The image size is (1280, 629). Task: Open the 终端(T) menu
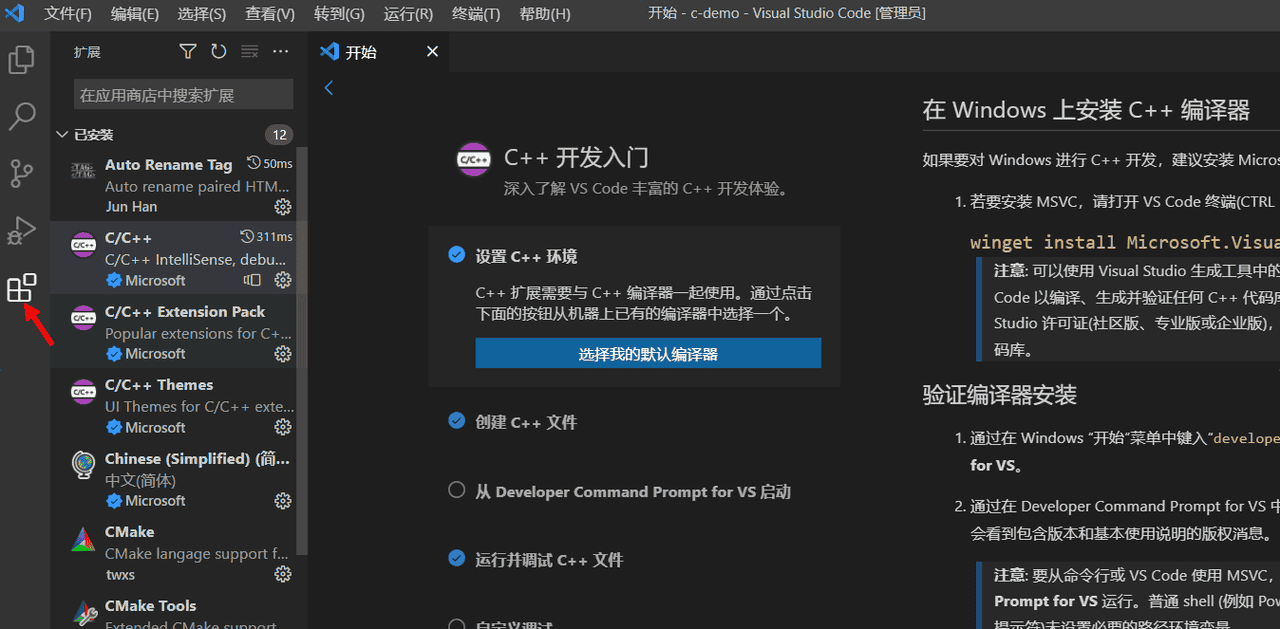pos(476,14)
